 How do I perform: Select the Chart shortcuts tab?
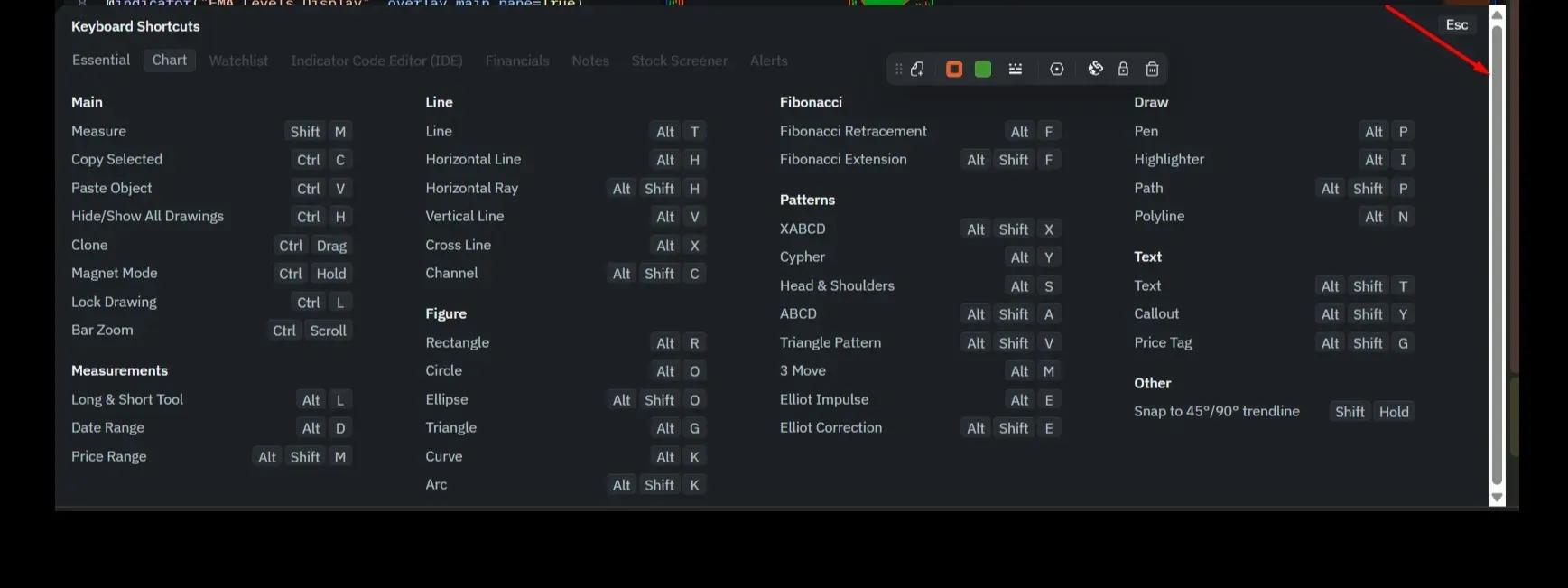[x=170, y=61]
